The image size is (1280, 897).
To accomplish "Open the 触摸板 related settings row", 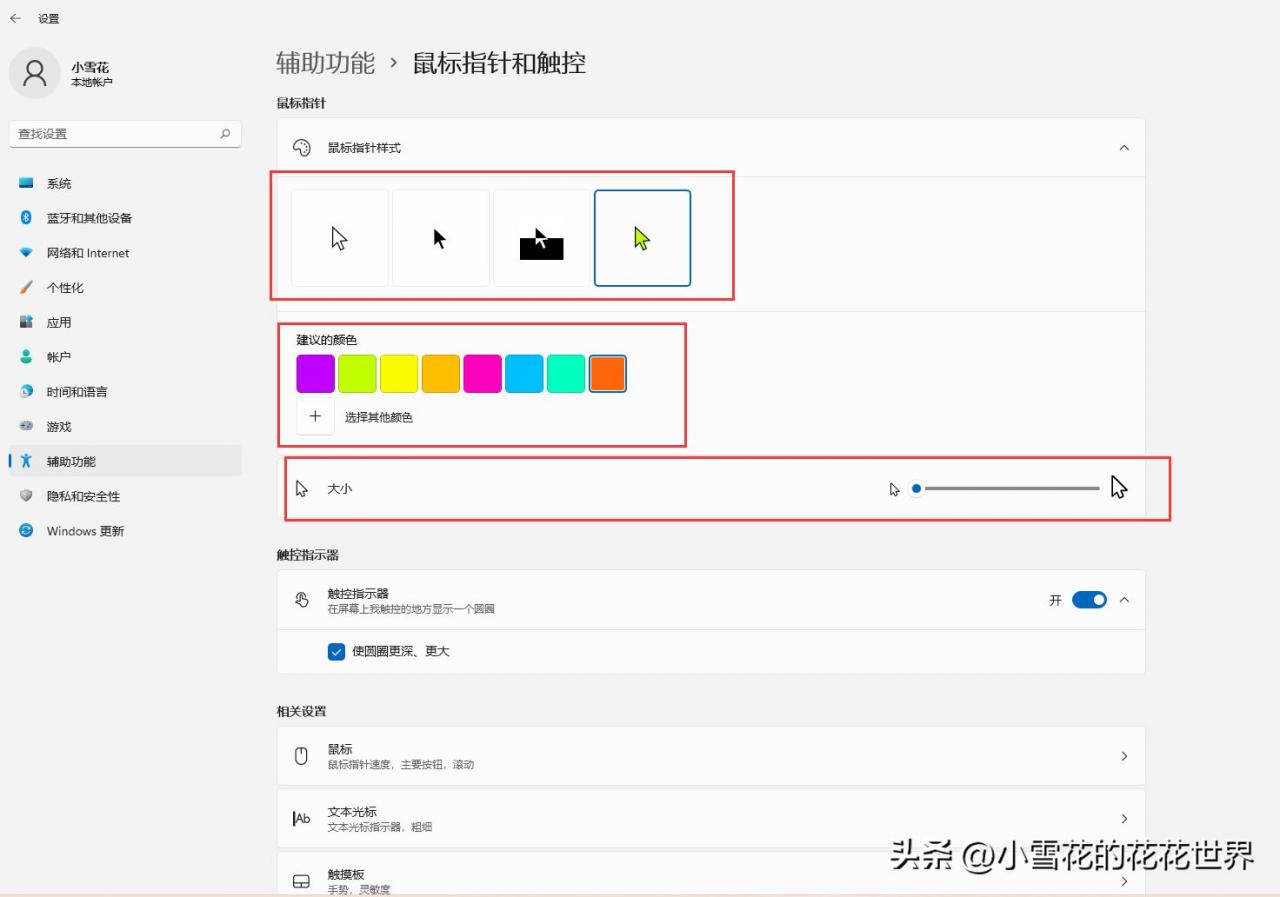I will point(711,874).
